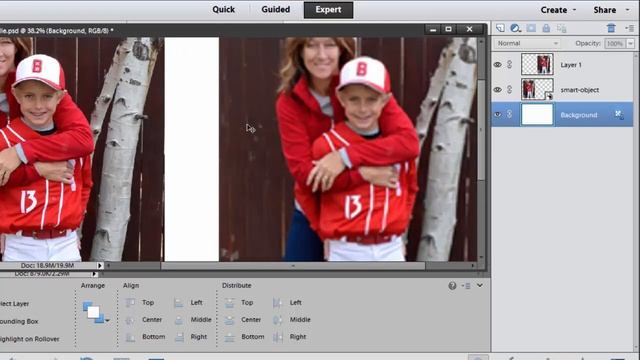
Task: Distribute layers by vertical Center
Action: [x=243, y=320]
